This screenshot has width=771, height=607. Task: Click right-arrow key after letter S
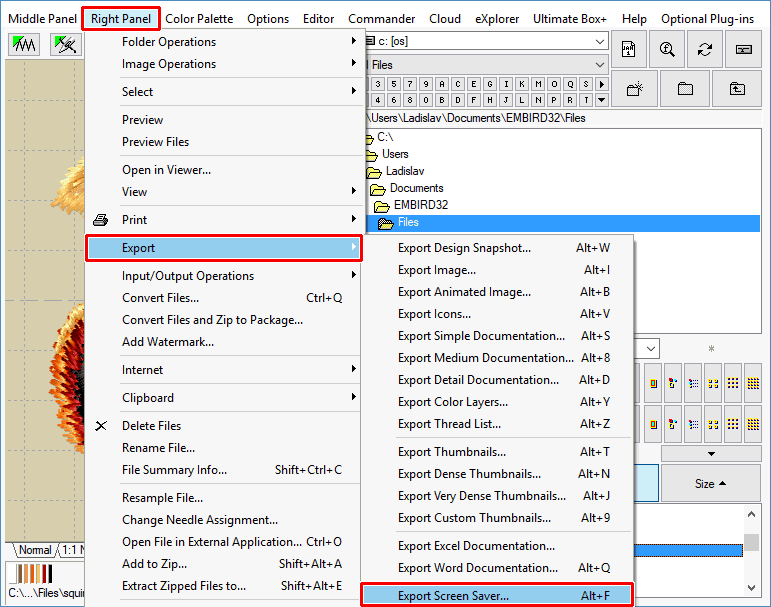(x=601, y=84)
